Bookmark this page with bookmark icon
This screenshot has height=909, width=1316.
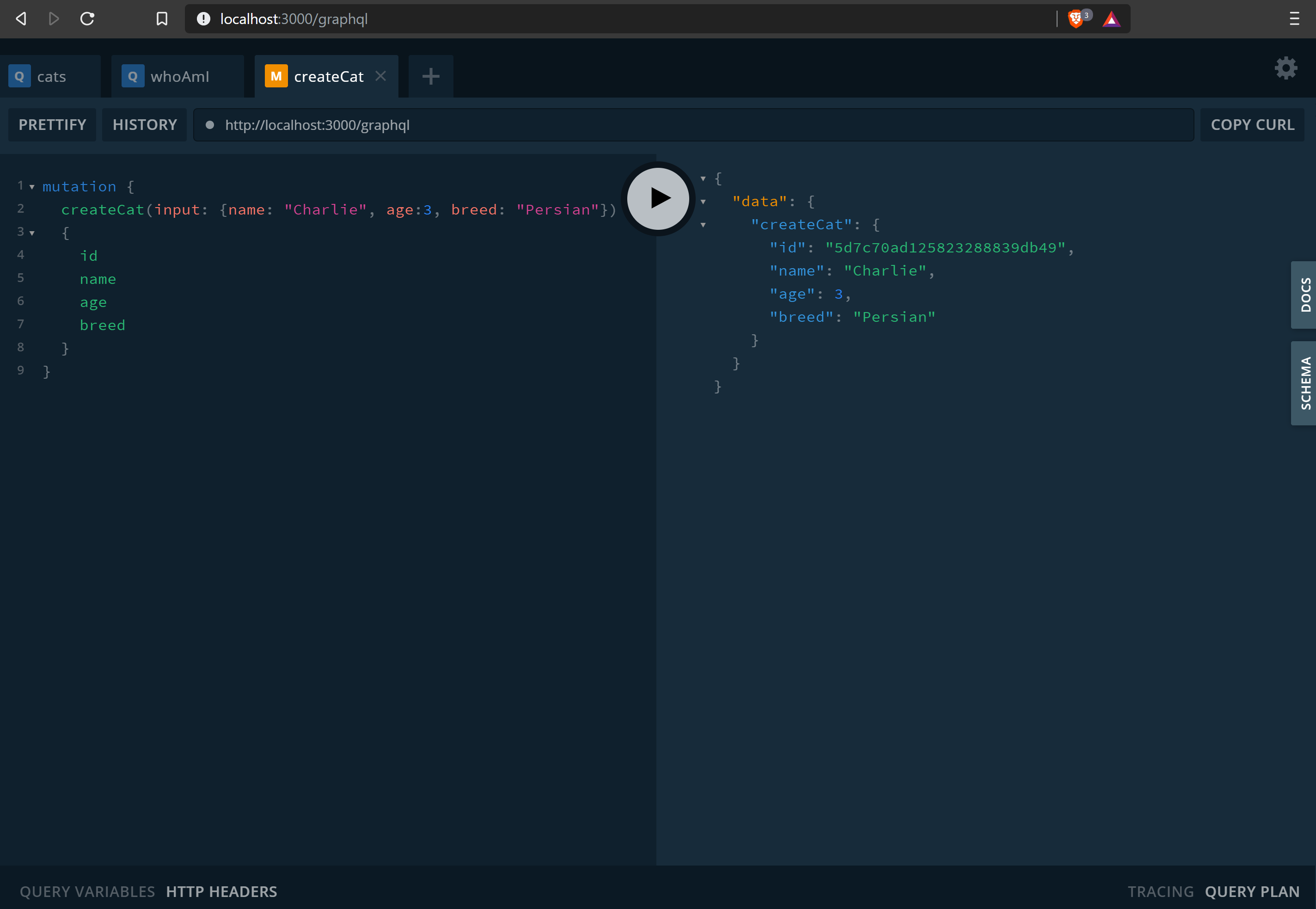pos(162,19)
